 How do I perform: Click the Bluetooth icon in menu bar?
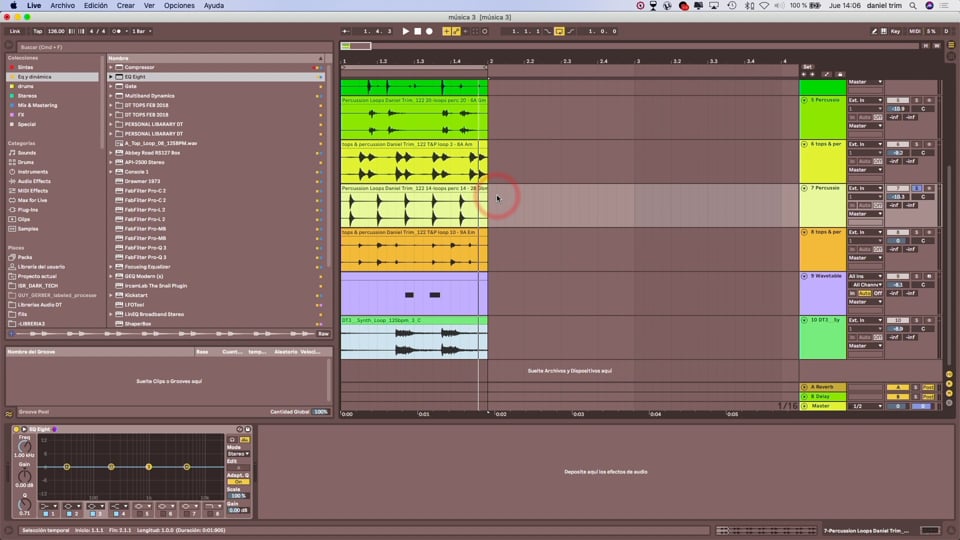[749, 6]
